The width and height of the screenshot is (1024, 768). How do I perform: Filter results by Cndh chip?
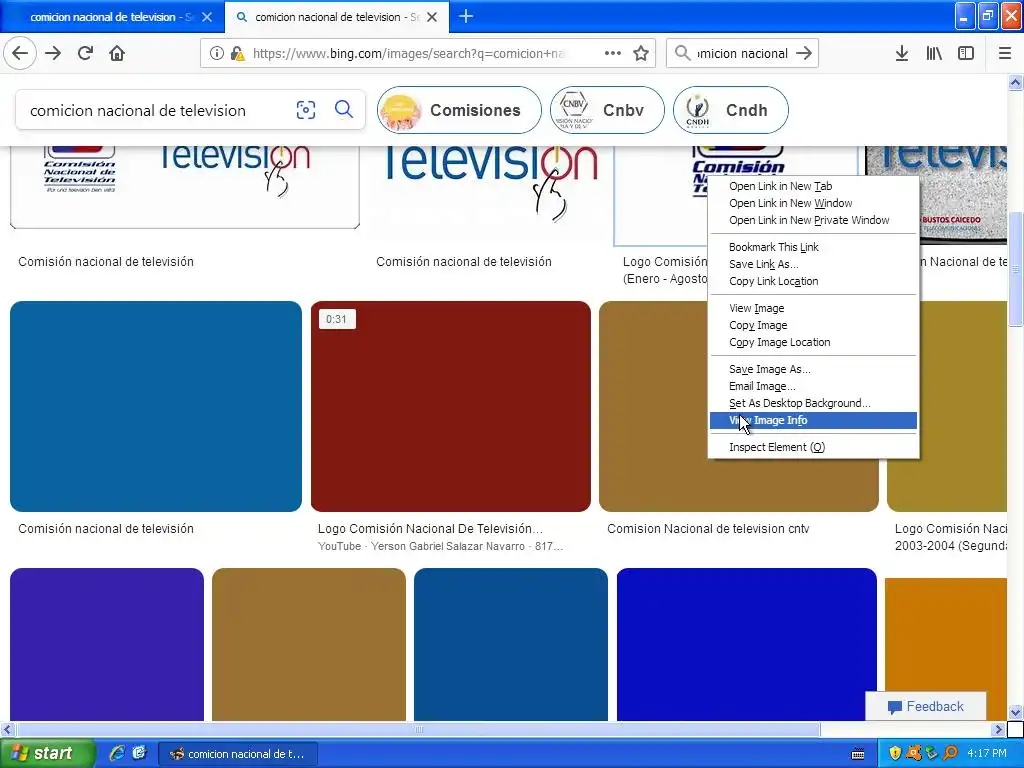point(731,110)
